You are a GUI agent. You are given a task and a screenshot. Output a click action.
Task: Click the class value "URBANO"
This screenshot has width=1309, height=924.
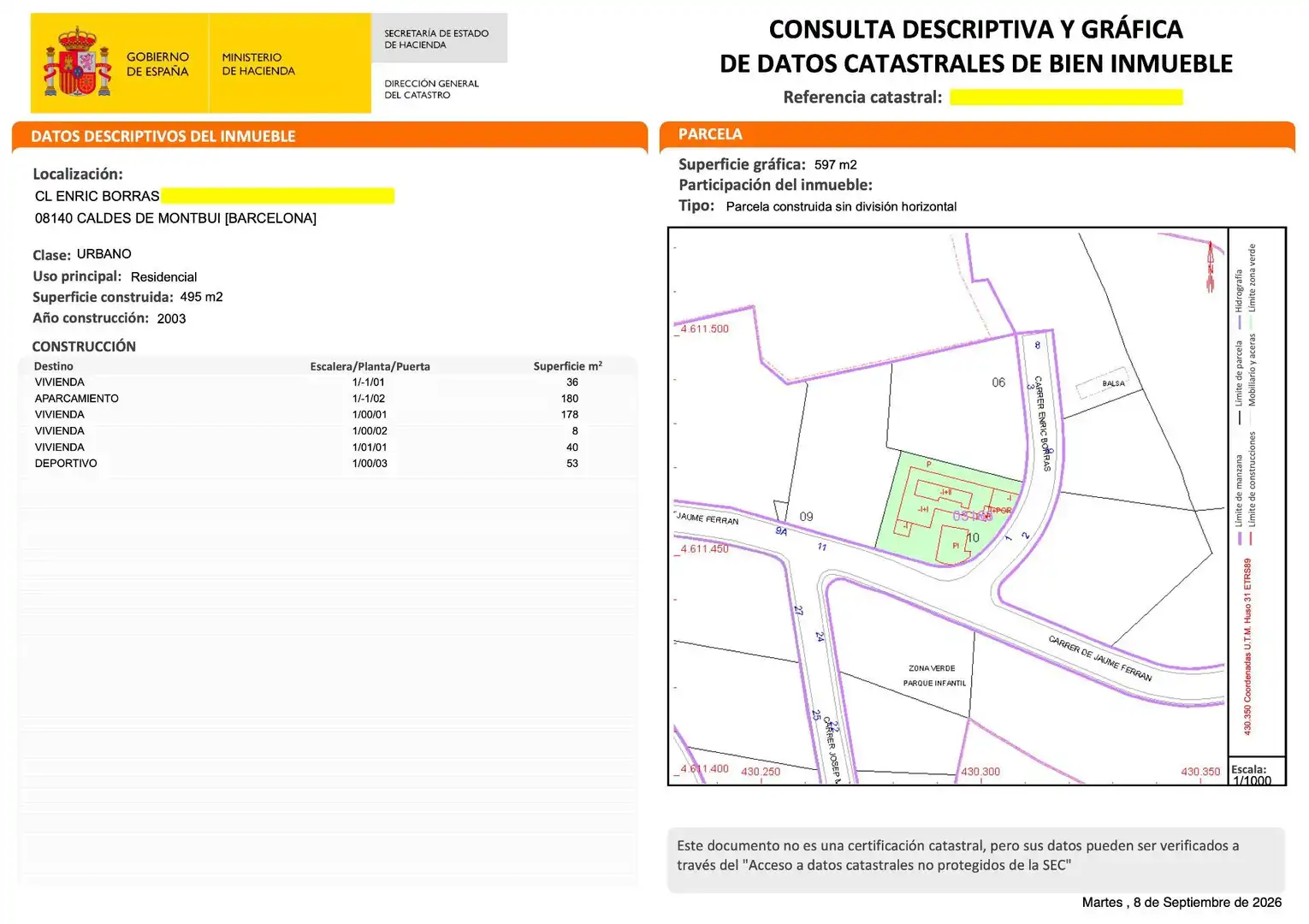(104, 254)
